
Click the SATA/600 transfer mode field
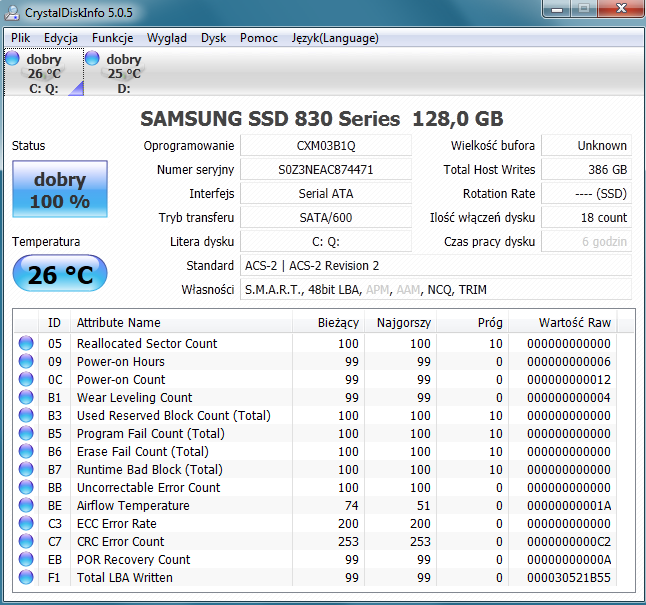(x=326, y=217)
